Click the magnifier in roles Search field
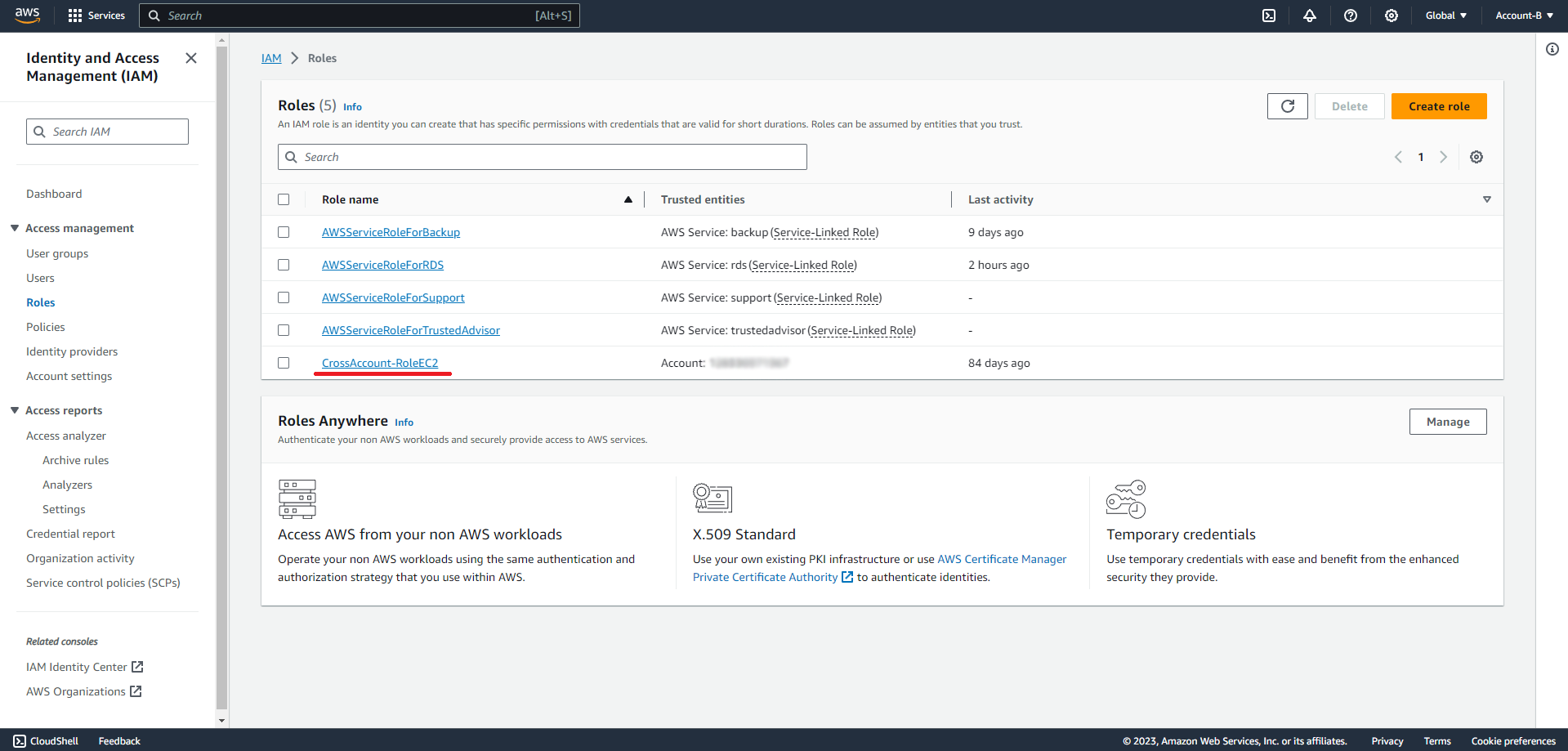The width and height of the screenshot is (1568, 751). [x=291, y=157]
